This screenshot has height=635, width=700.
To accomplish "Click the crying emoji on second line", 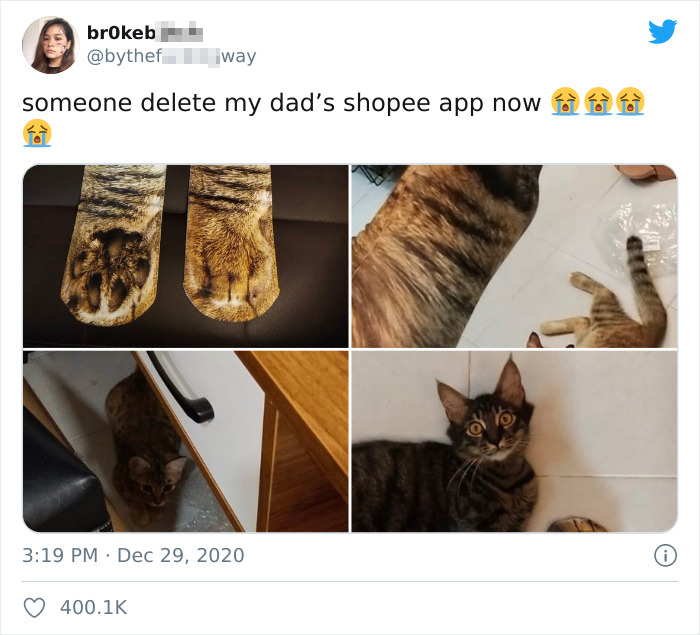I will tap(37, 133).
